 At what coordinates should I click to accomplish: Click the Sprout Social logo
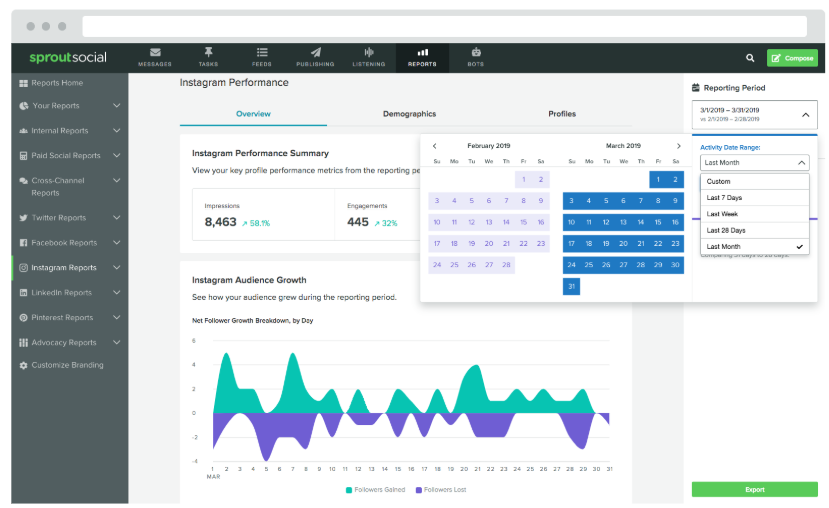tap(68, 58)
